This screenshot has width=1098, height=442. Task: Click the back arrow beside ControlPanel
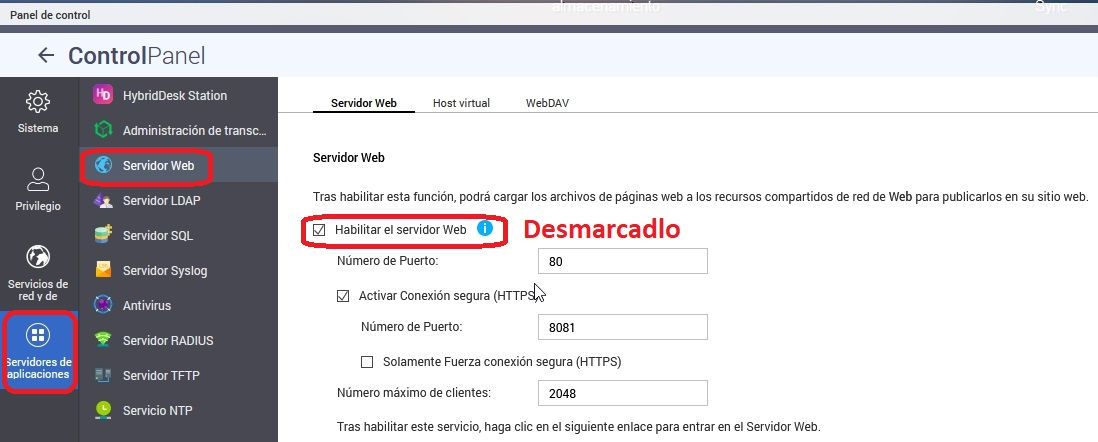coord(45,56)
